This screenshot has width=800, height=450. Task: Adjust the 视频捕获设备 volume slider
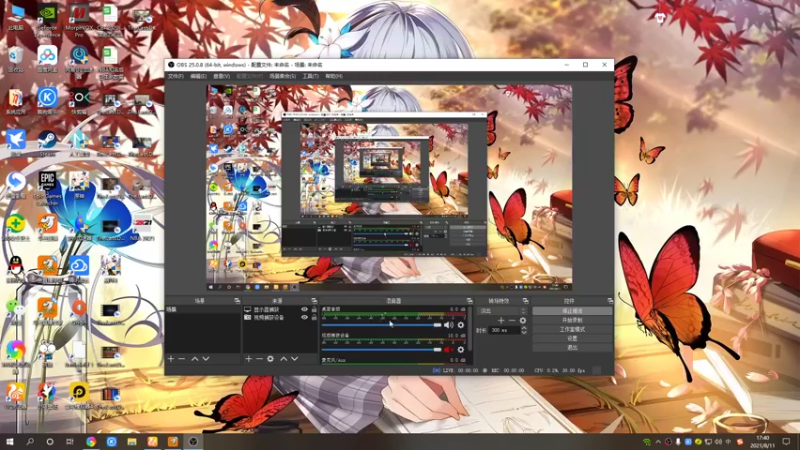coord(381,349)
